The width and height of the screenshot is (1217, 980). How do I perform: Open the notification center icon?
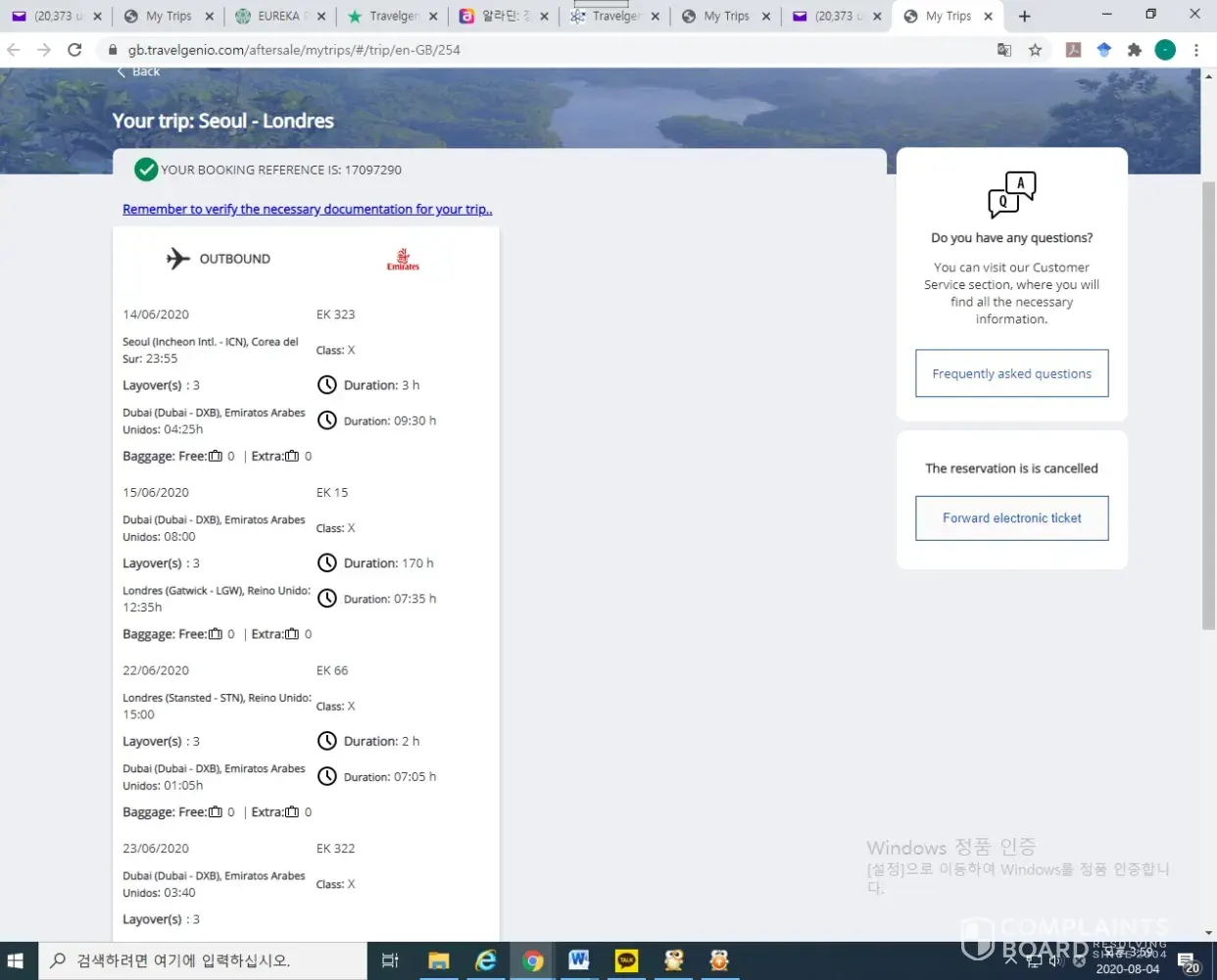(1188, 961)
